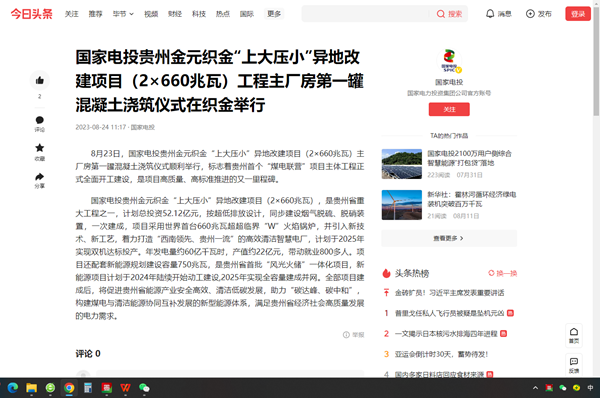This screenshot has height=398, width=600.
Task: Click the search magnifier button
Action: pyautogui.click(x=449, y=14)
